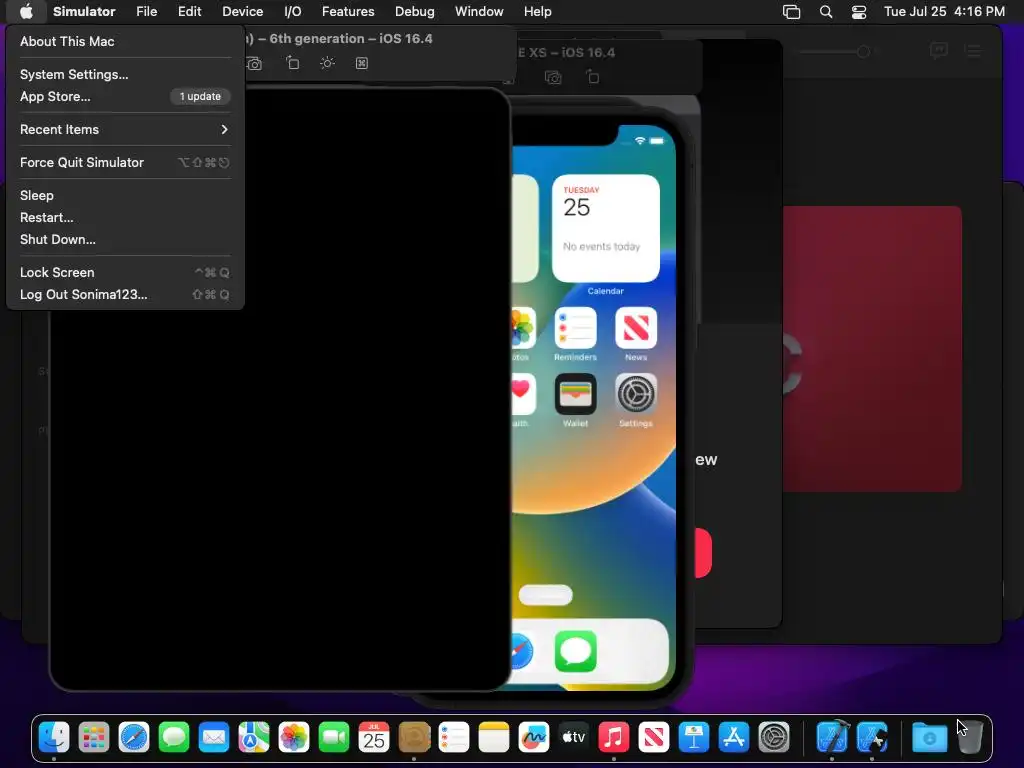This screenshot has width=1024, height=768.
Task: Open Notes in the Dock
Action: tap(494, 738)
